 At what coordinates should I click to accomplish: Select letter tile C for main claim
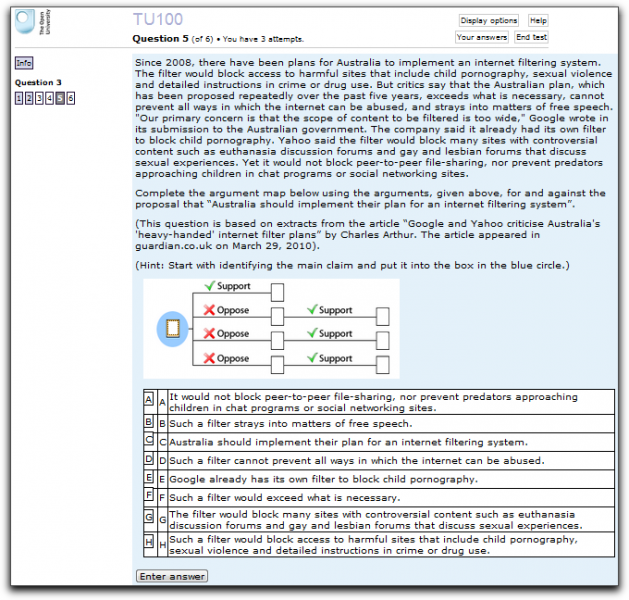pyautogui.click(x=149, y=441)
